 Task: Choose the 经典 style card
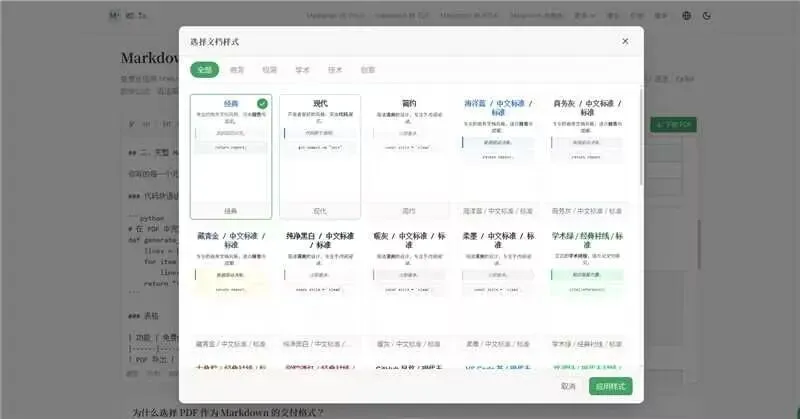coord(231,157)
